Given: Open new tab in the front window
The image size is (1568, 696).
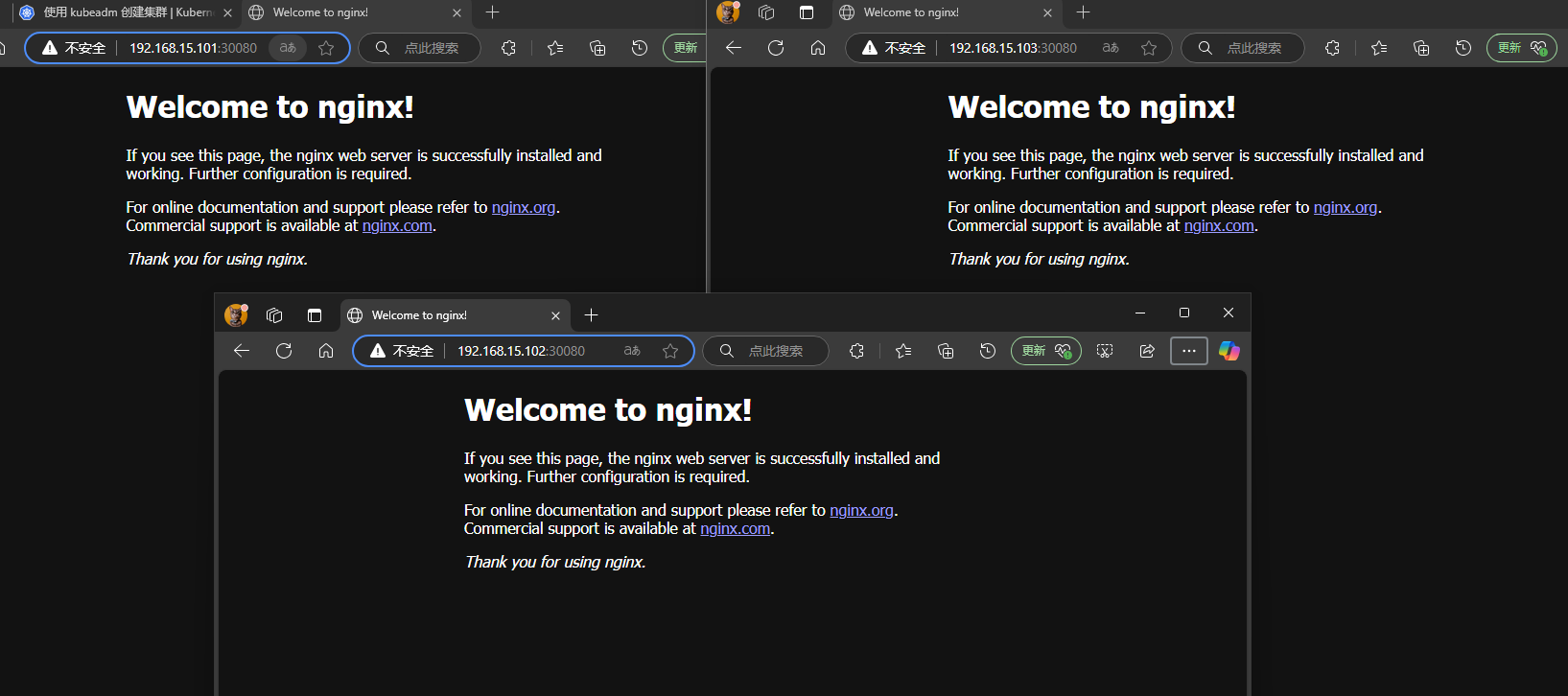Looking at the screenshot, I should 592,314.
